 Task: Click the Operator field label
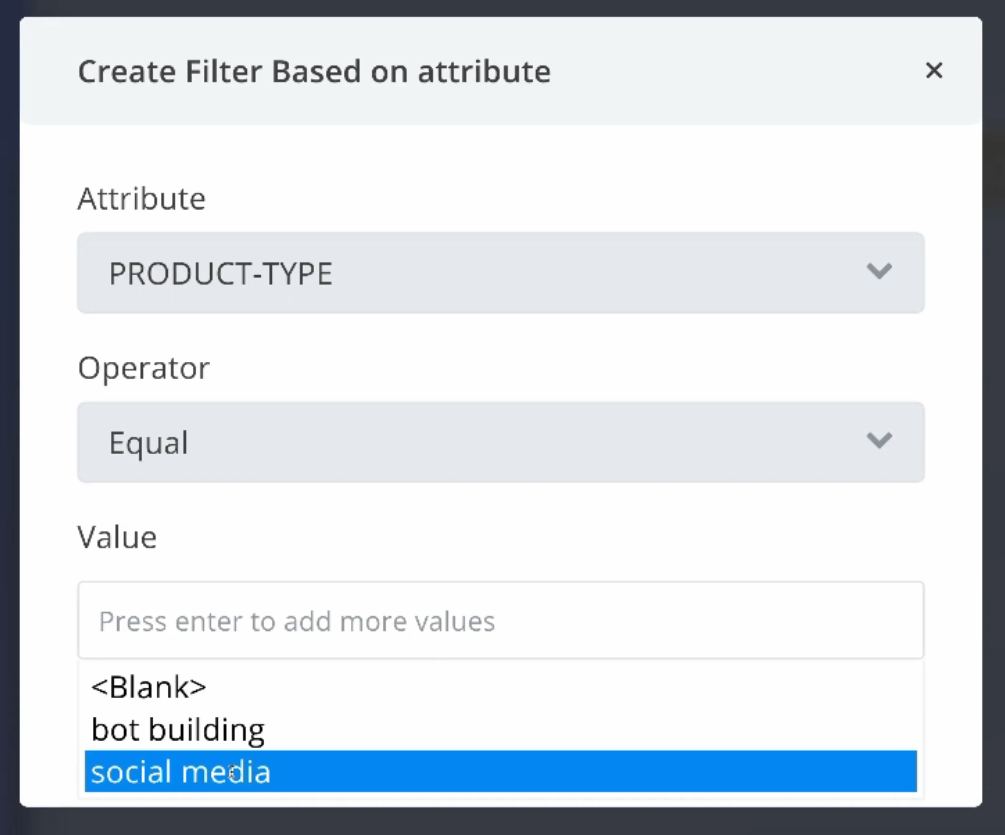point(144,368)
